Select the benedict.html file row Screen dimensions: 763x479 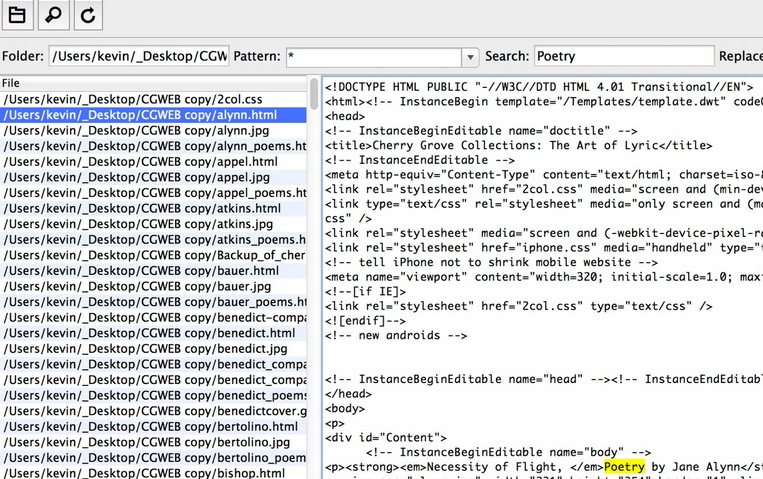[x=153, y=333]
